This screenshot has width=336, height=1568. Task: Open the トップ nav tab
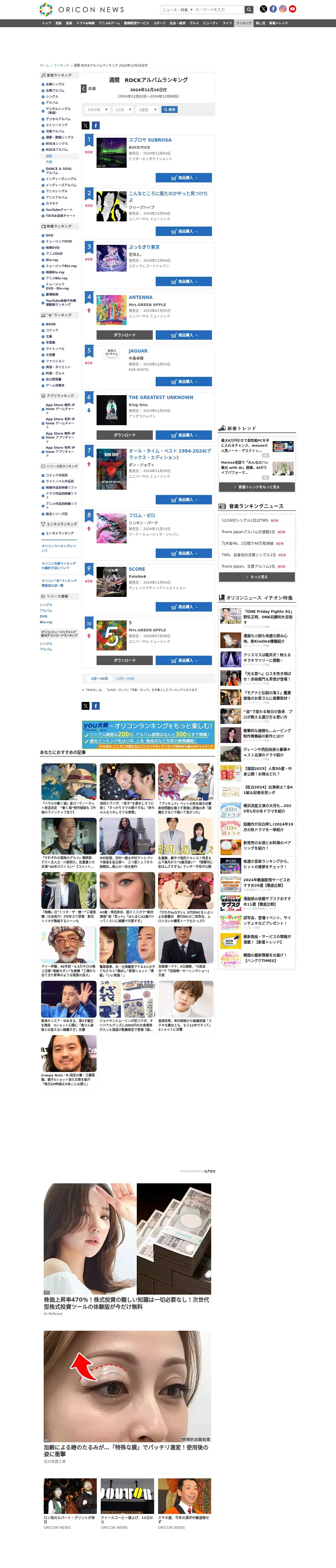coord(46,23)
